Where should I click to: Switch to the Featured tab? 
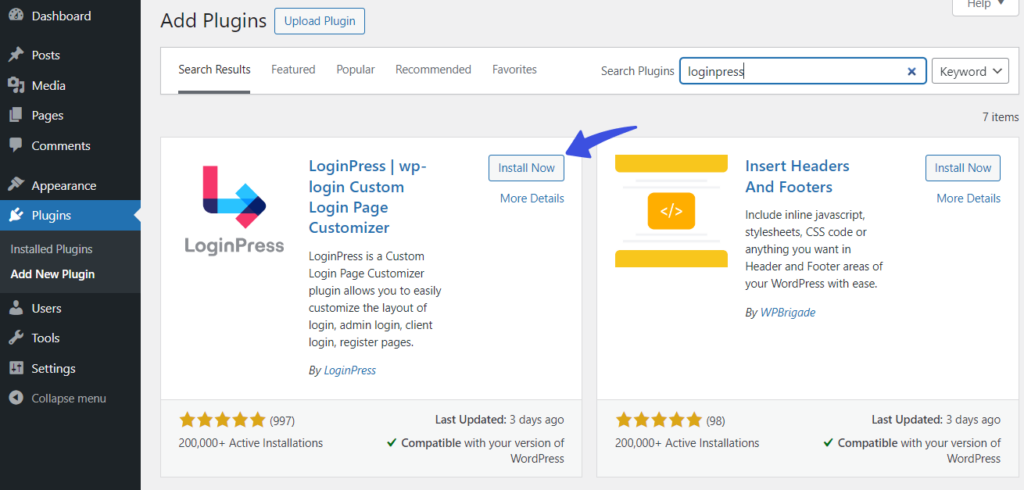[293, 69]
